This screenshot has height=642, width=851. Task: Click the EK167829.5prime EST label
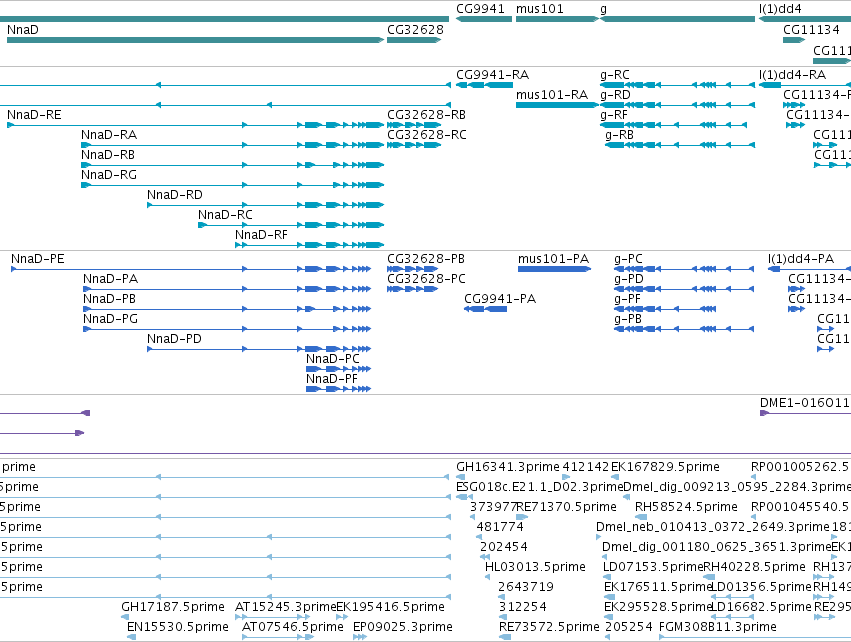(665, 467)
